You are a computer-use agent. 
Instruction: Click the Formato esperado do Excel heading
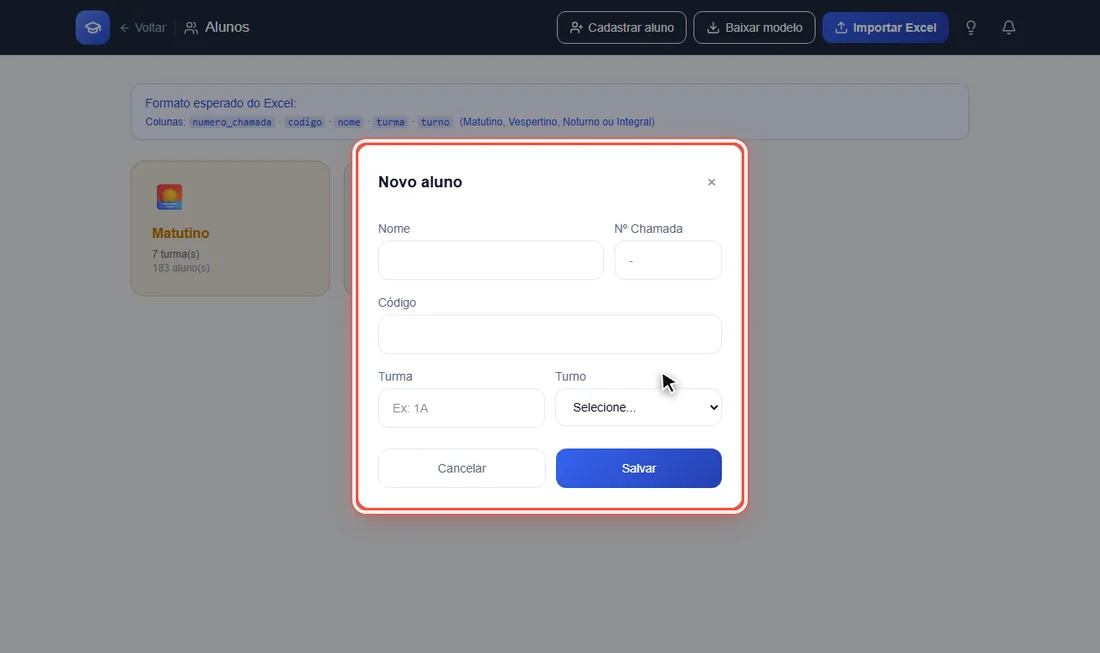coord(220,103)
